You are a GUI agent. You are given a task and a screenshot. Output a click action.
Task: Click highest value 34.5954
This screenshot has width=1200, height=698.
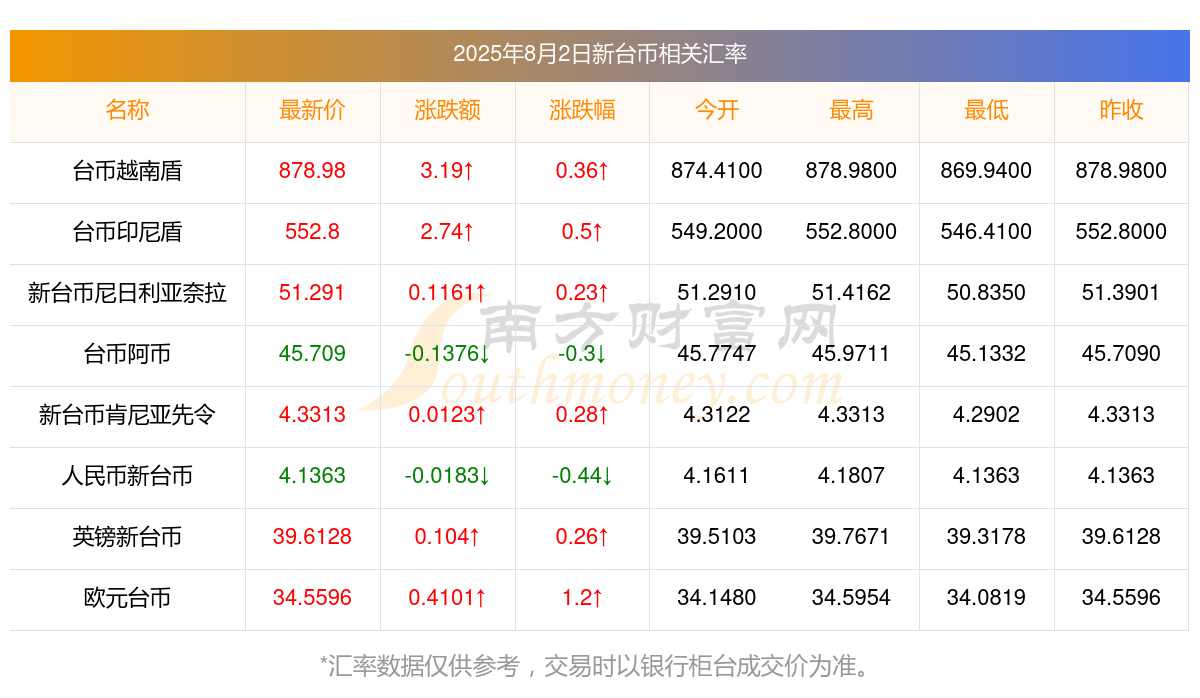tap(851, 598)
